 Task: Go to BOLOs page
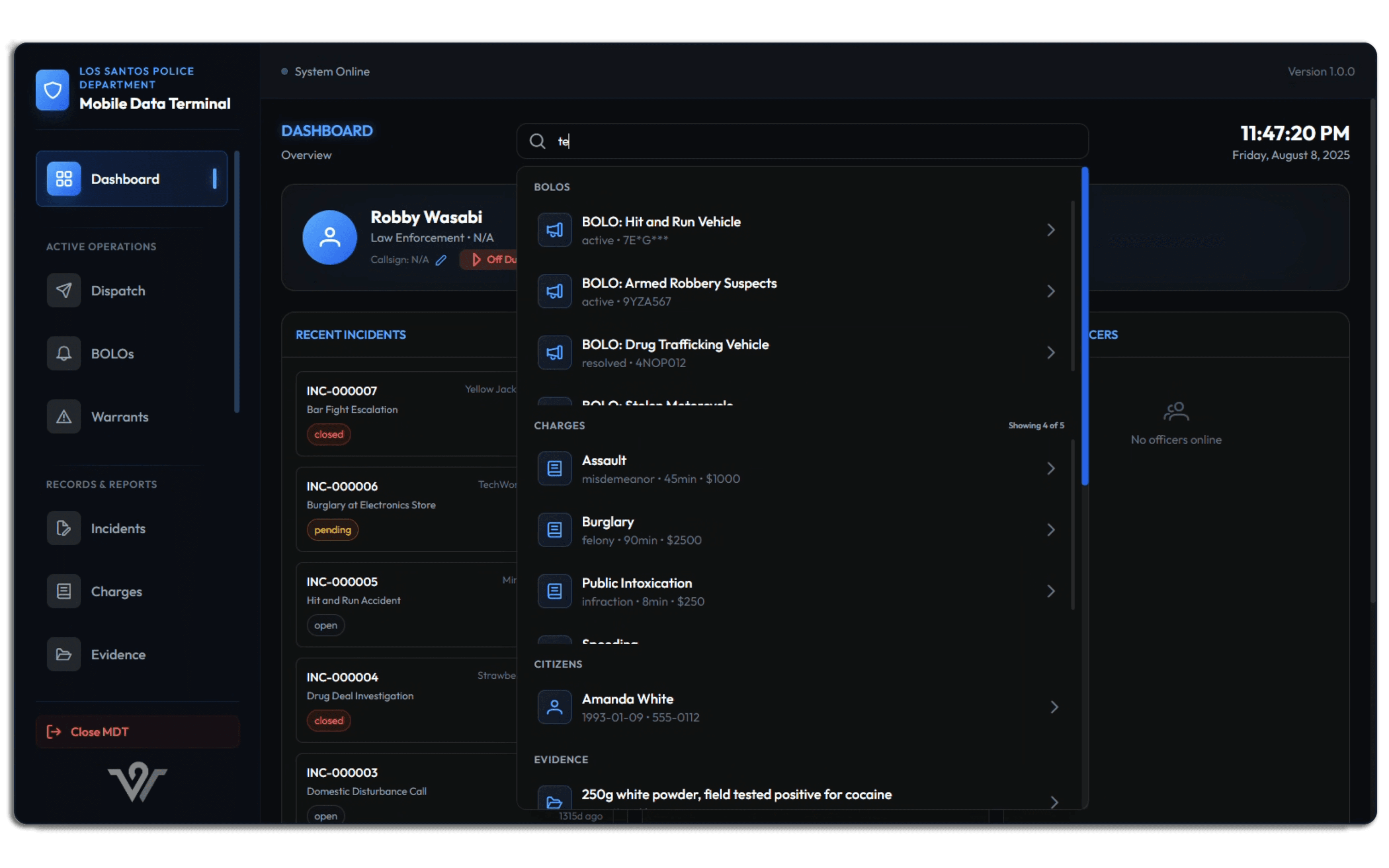[x=131, y=354]
